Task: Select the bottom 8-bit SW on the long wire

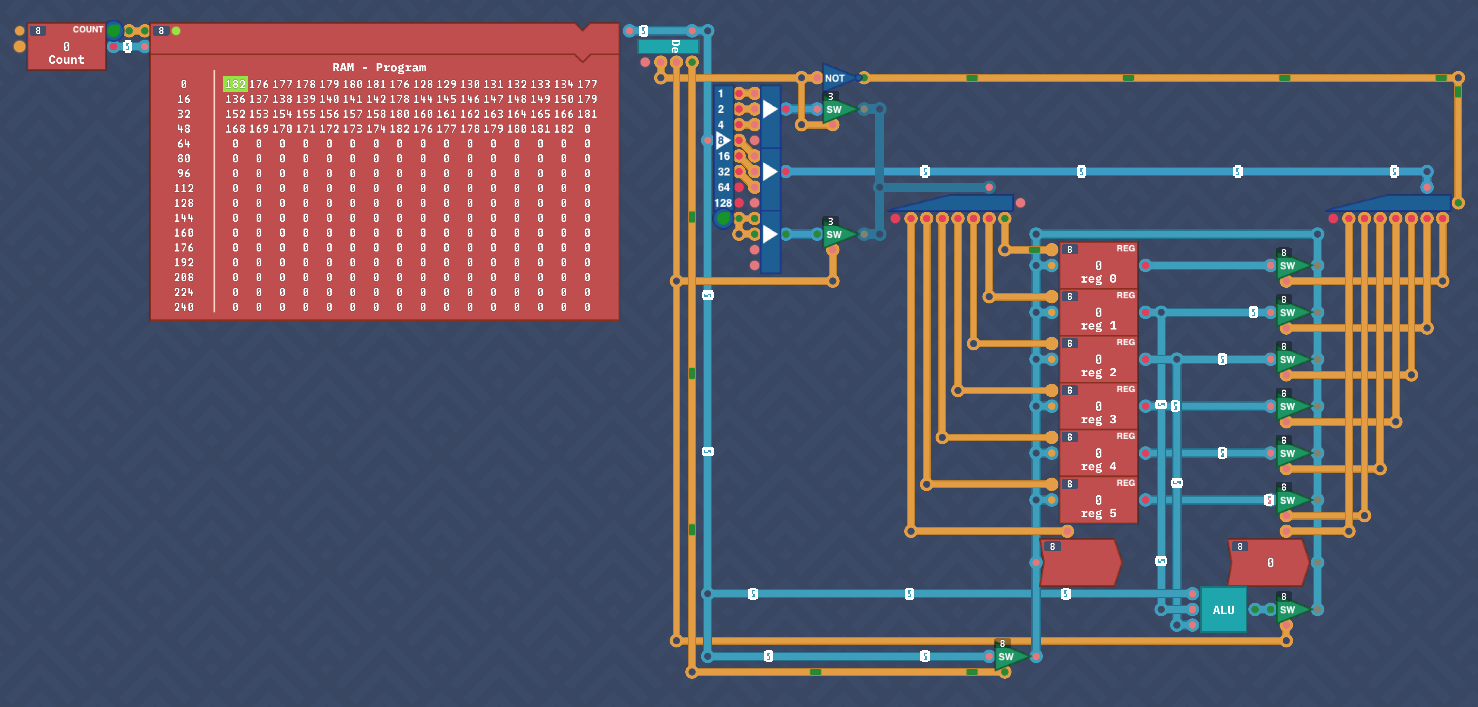Action: 1010,656
